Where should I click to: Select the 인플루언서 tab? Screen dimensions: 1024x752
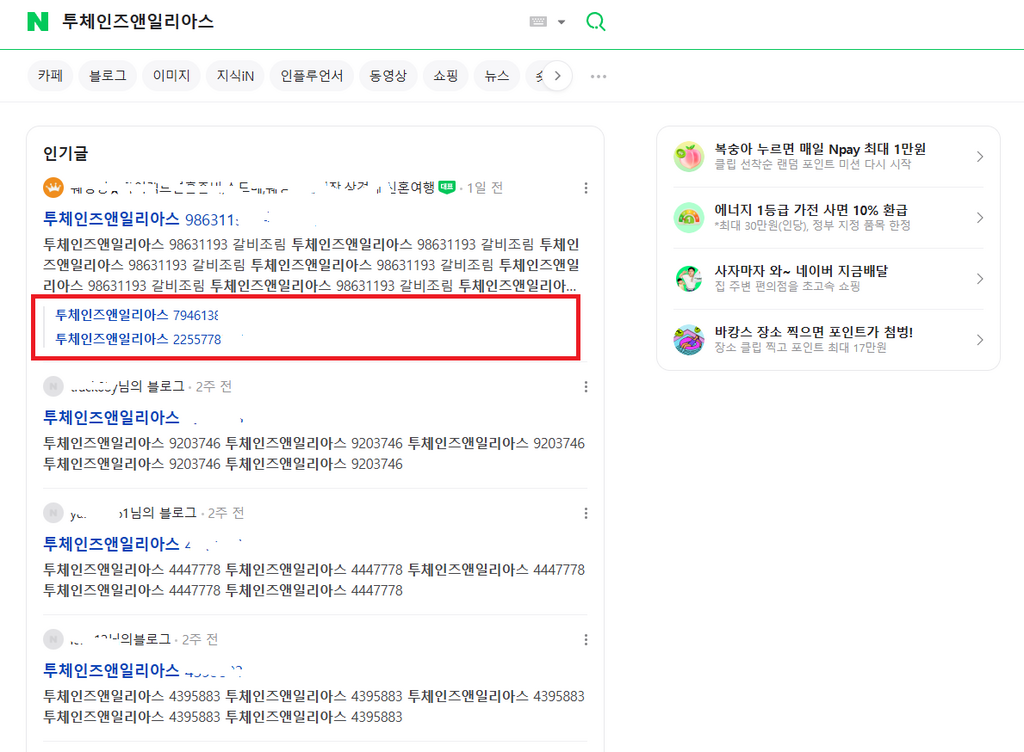coord(312,76)
